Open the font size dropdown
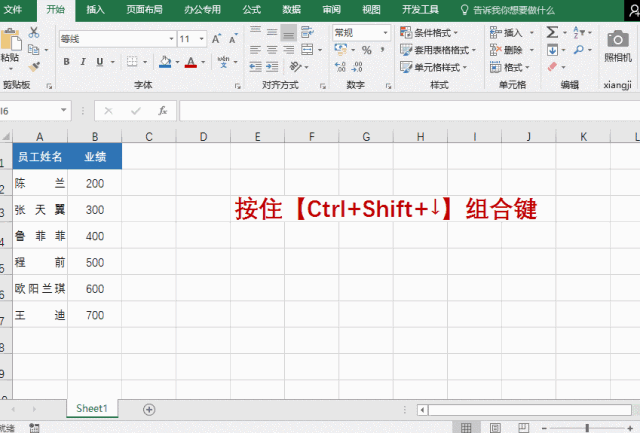 (202, 39)
